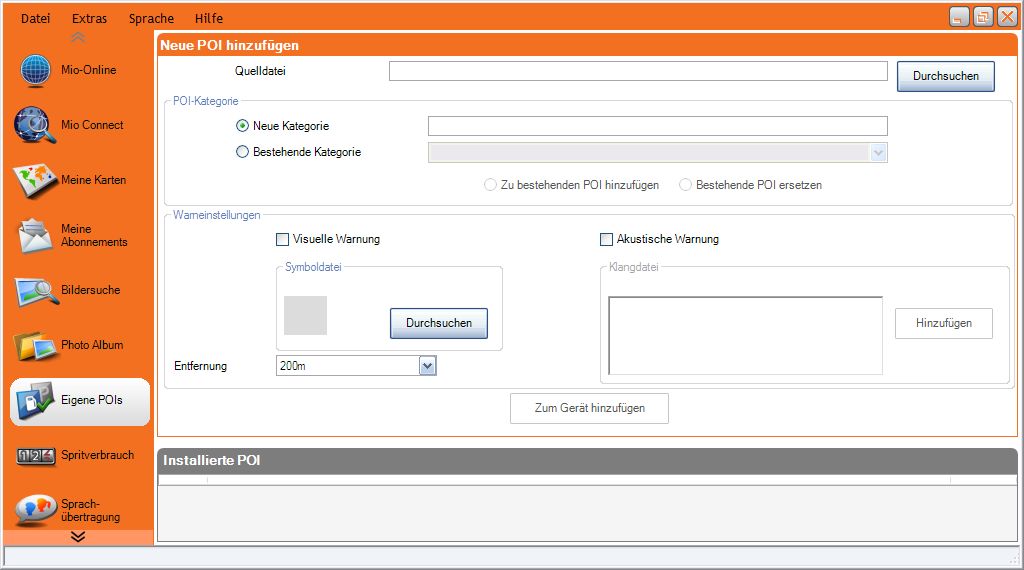Tick the Akustische Warnung checkbox
Screen dimensions: 1024x570
coord(606,239)
